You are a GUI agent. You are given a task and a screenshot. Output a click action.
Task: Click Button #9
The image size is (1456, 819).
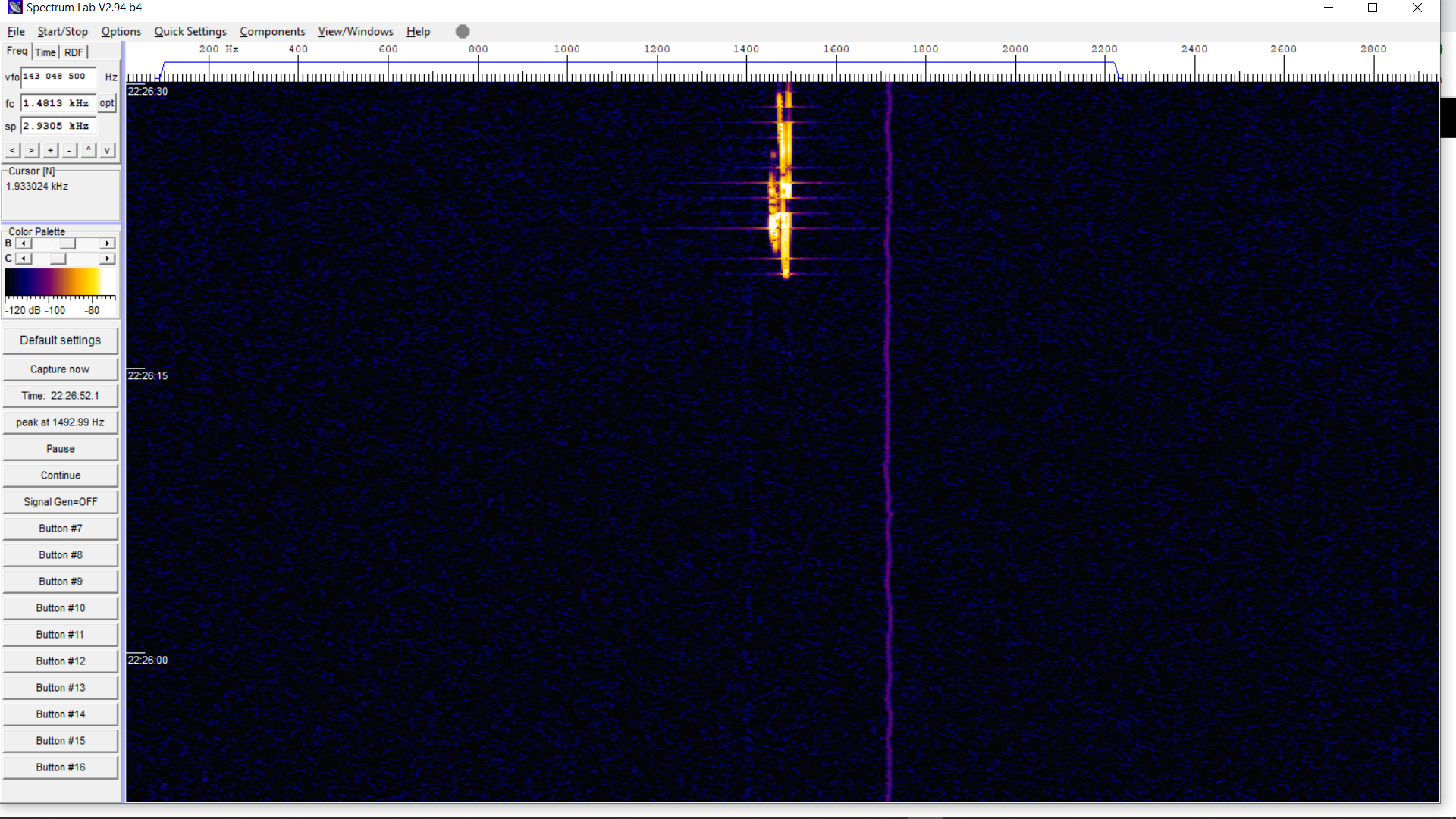point(60,582)
